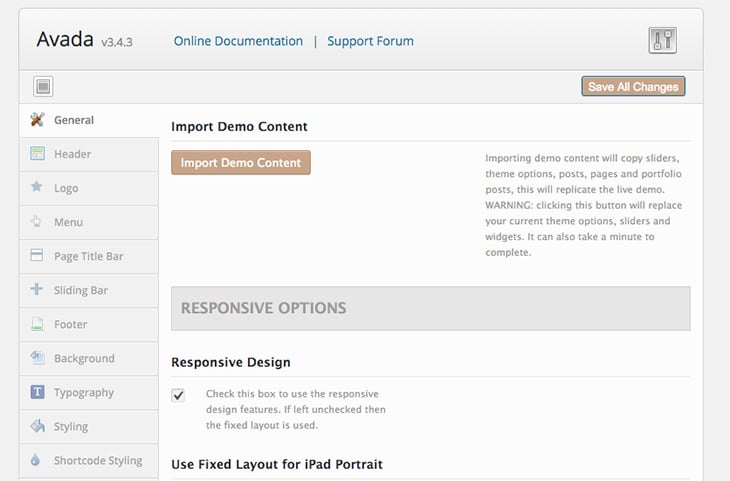The image size is (730, 481).
Task: Select the Page Title Bar tab
Action: [89, 256]
